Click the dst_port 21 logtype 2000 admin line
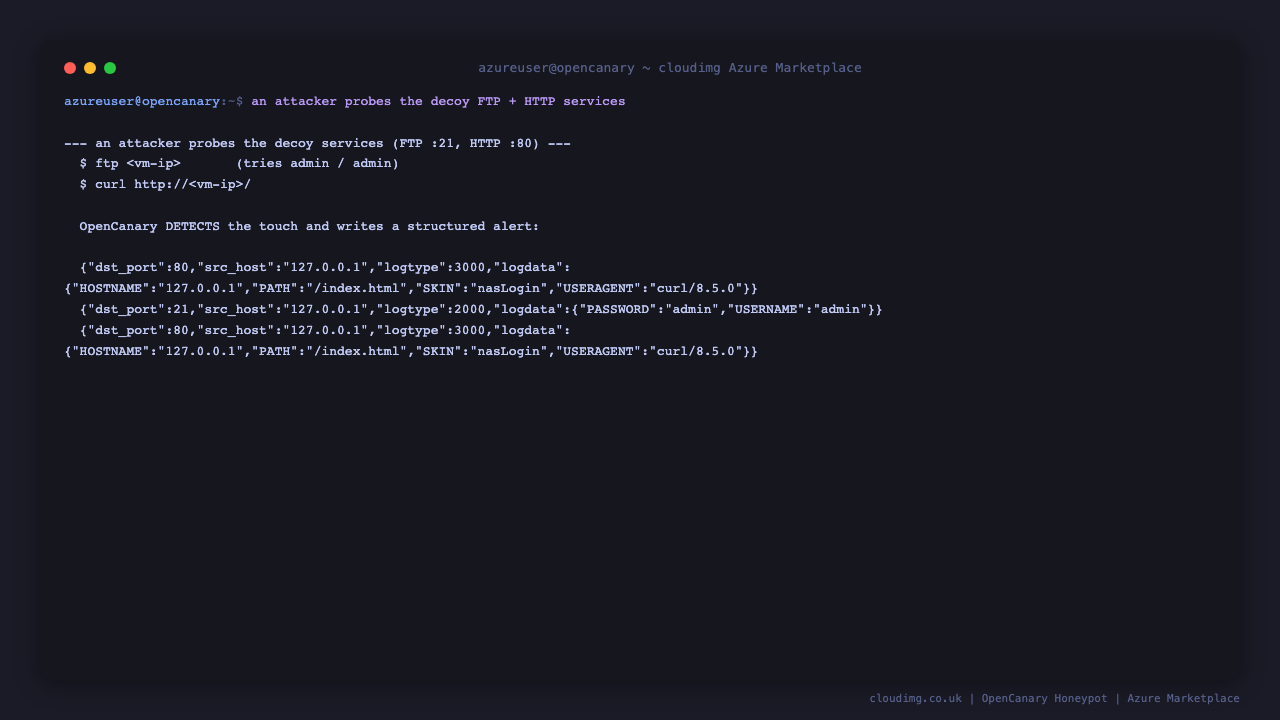This screenshot has width=1280, height=720. [481, 309]
